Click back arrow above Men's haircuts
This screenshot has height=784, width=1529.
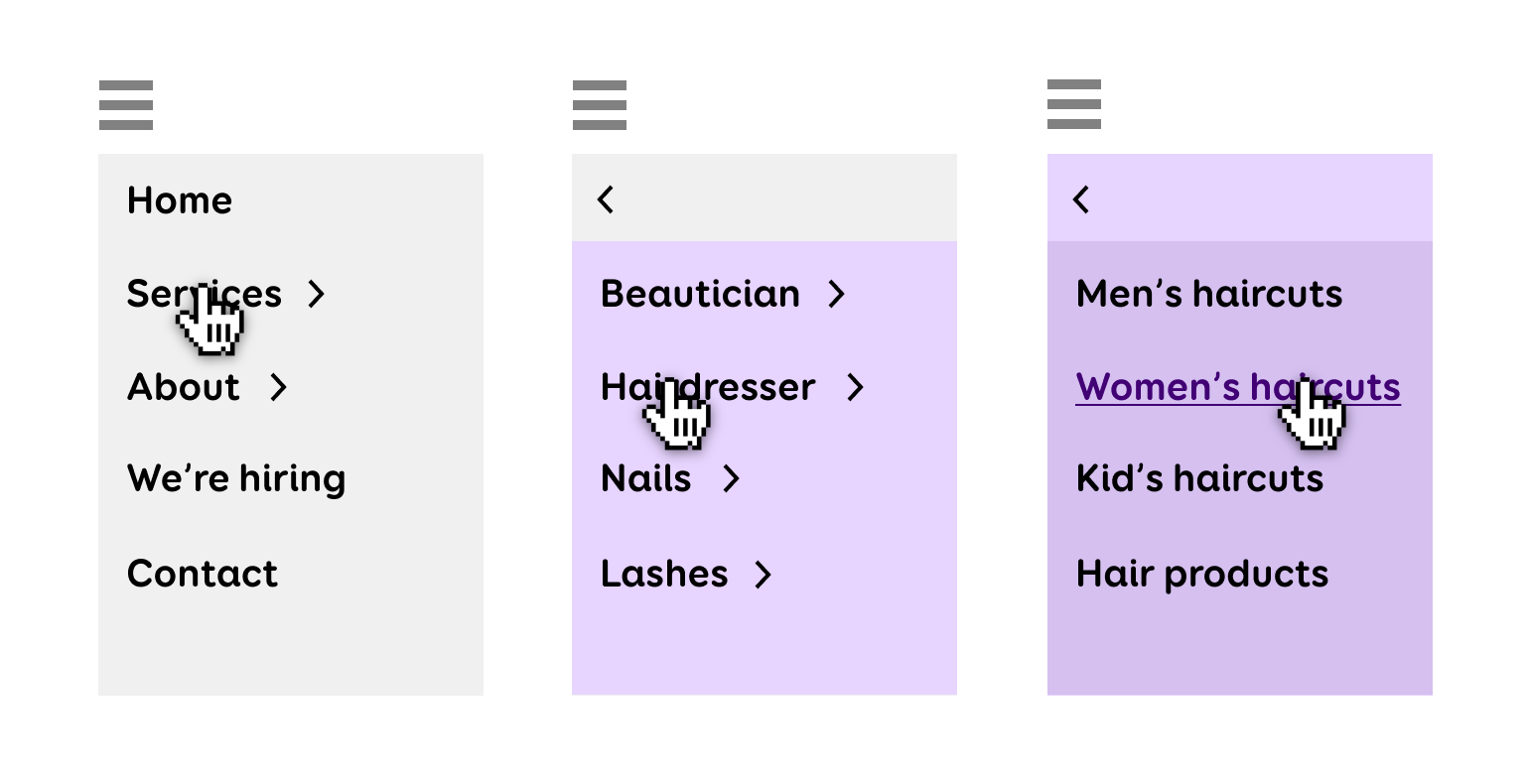tap(1081, 199)
